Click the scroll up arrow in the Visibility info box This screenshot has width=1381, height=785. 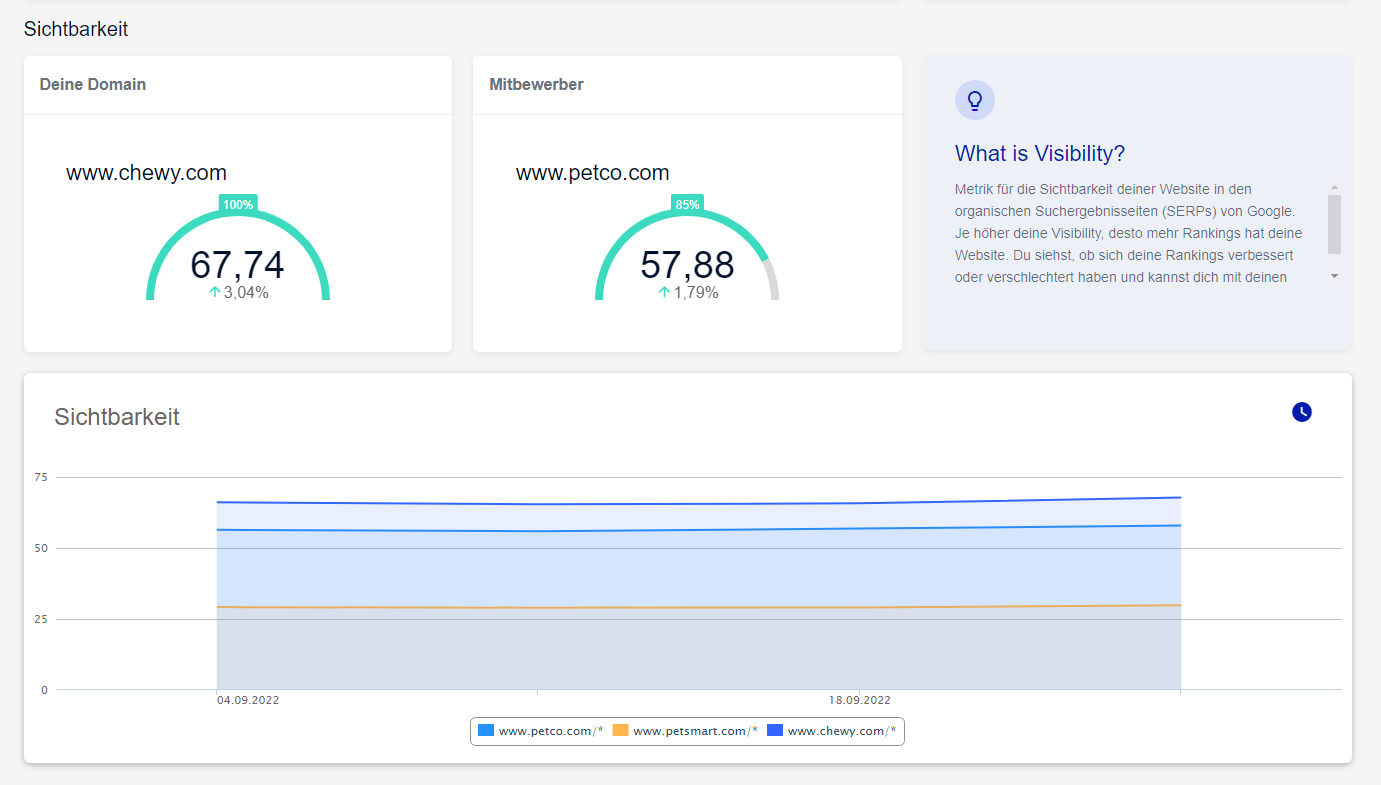click(x=1334, y=188)
